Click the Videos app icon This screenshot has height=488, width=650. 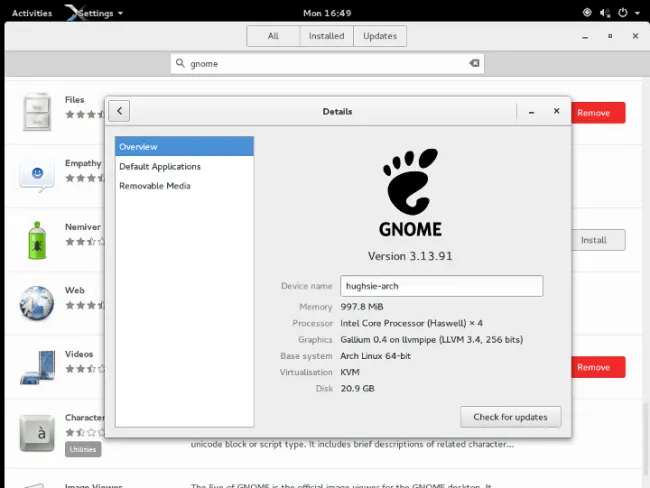pos(37,366)
